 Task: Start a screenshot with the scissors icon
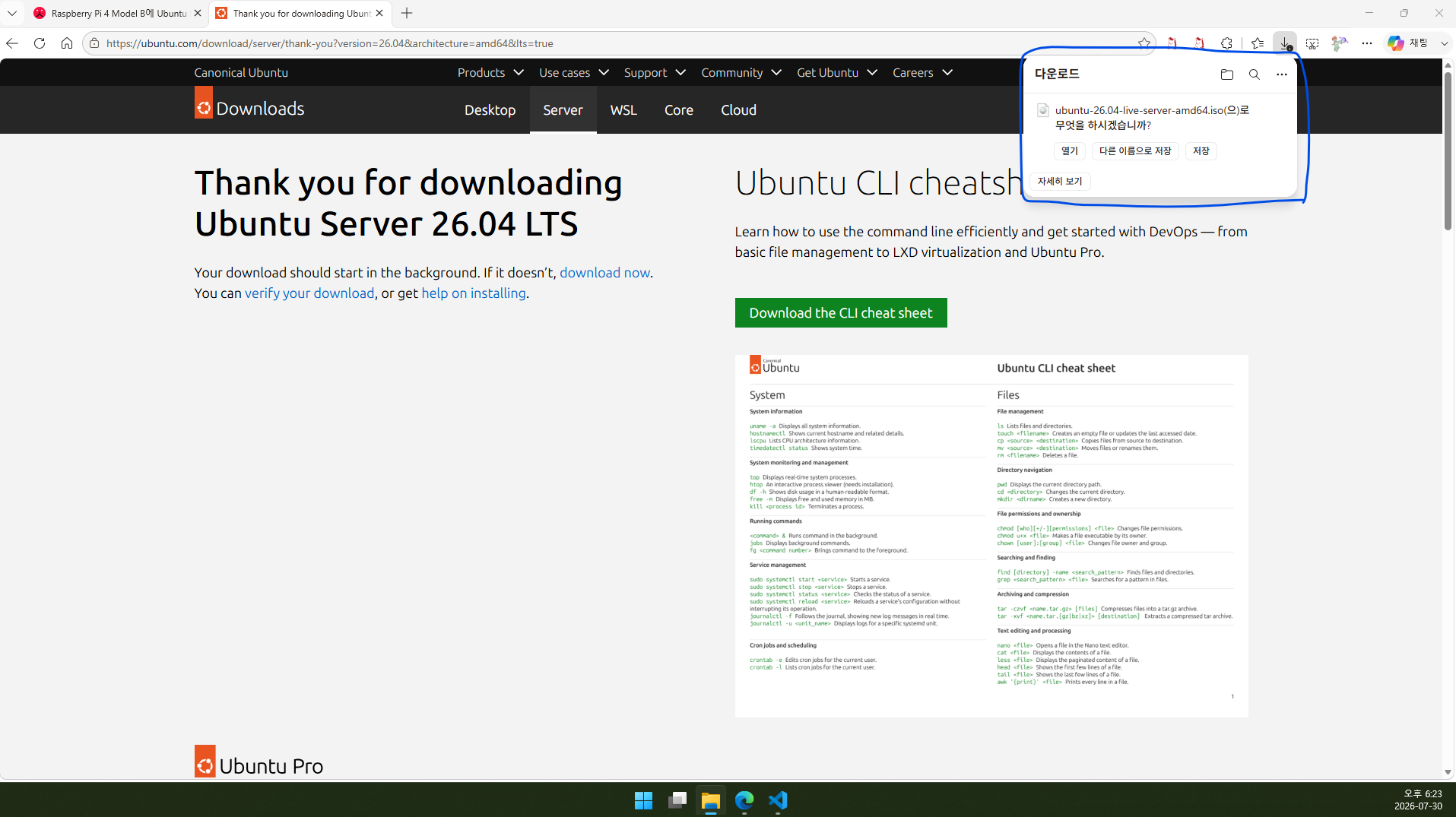[1312, 43]
